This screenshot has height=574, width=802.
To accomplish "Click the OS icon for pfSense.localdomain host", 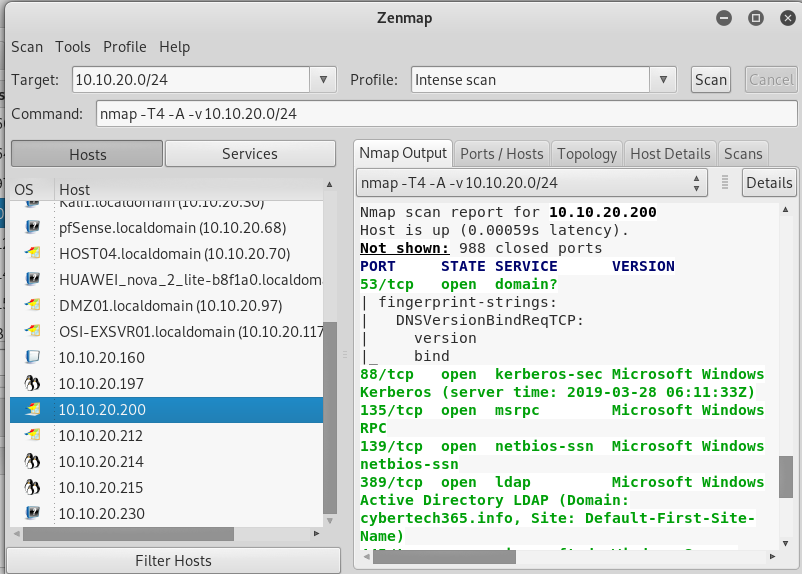I will [x=33, y=227].
